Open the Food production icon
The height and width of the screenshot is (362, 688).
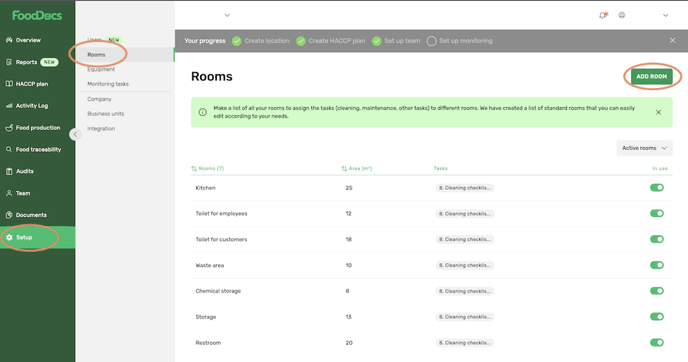point(9,128)
